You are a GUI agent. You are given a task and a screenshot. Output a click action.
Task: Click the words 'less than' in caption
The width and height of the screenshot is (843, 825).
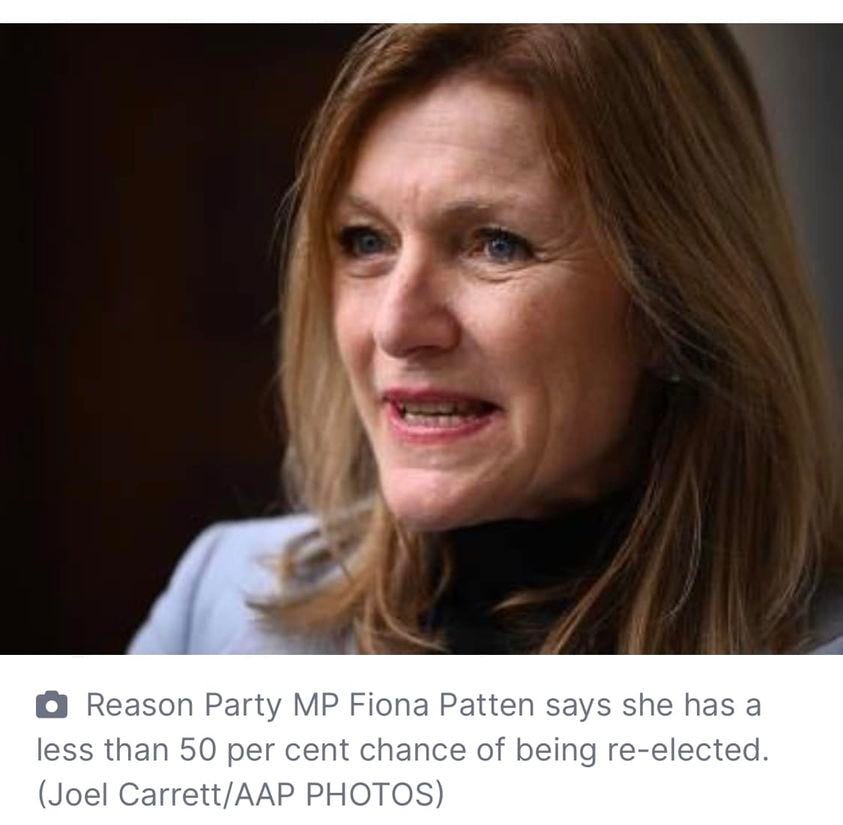[103, 750]
